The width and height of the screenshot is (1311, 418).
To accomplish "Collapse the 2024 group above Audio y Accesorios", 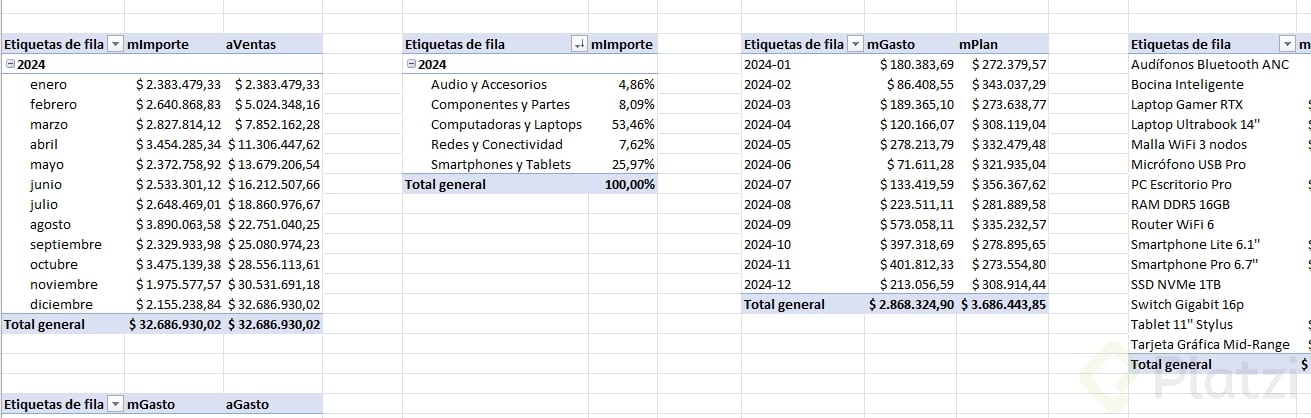I will 410,64.
